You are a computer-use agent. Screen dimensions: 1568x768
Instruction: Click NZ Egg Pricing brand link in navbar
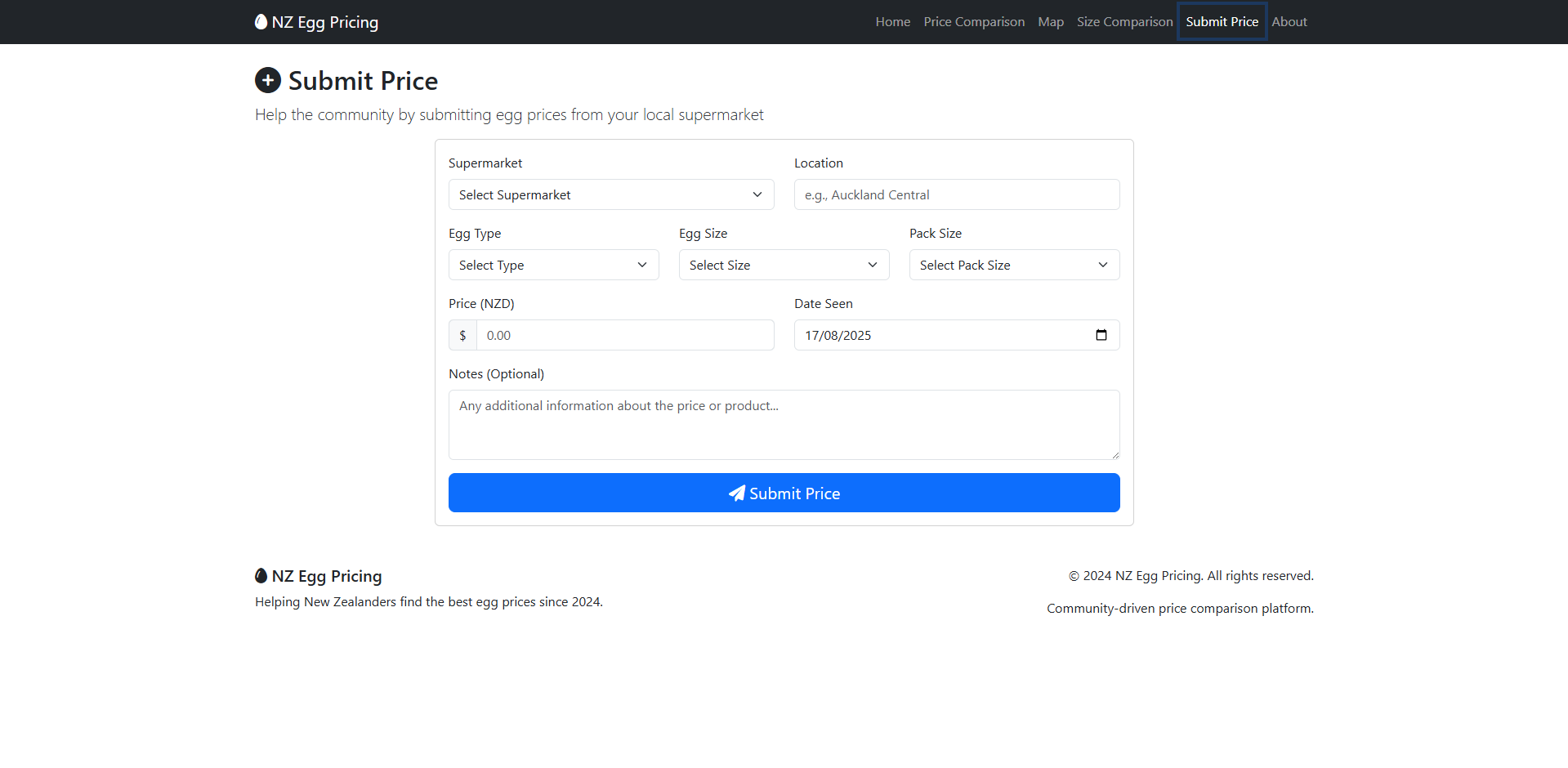coord(317,22)
